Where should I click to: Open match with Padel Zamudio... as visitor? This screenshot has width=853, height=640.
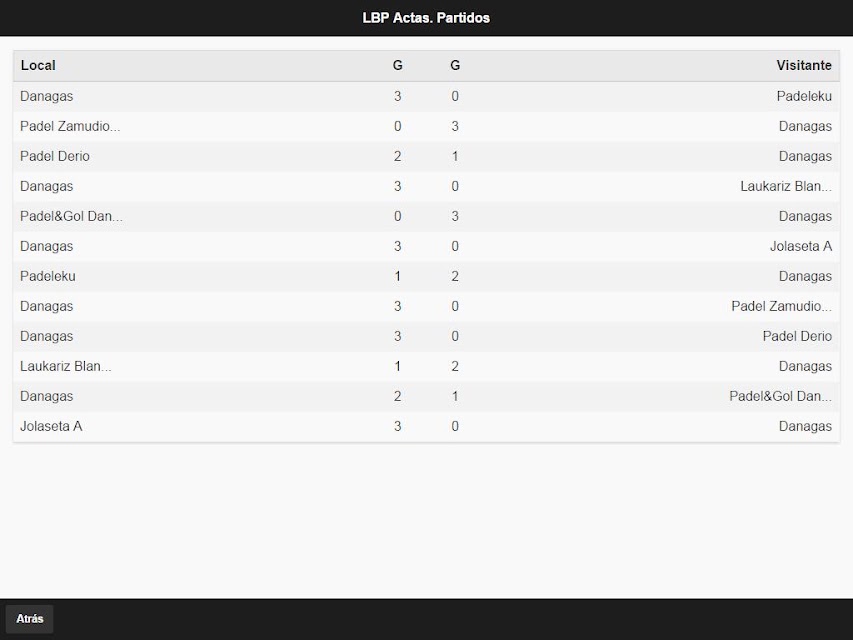click(426, 306)
